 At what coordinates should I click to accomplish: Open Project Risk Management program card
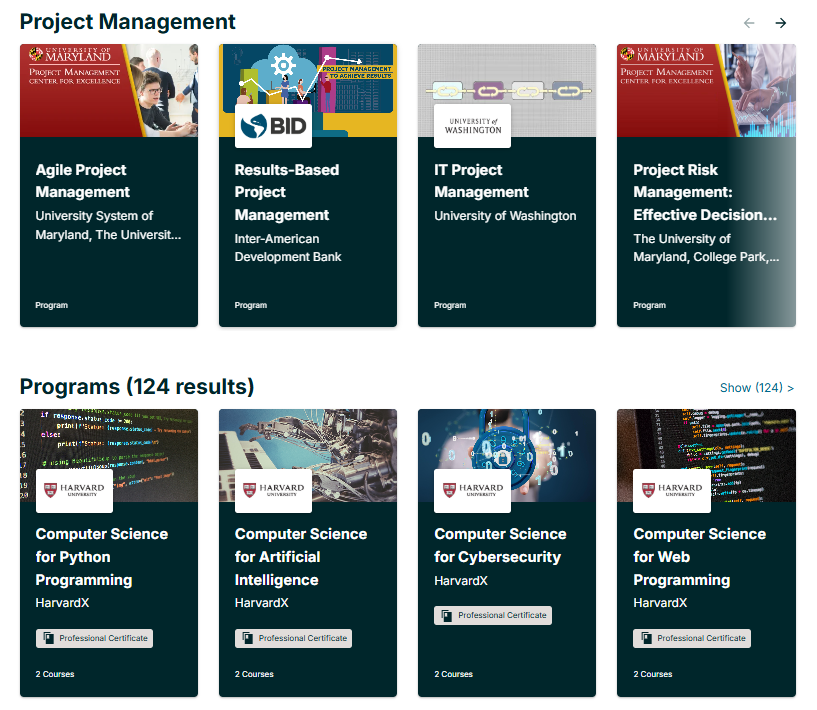click(x=704, y=192)
